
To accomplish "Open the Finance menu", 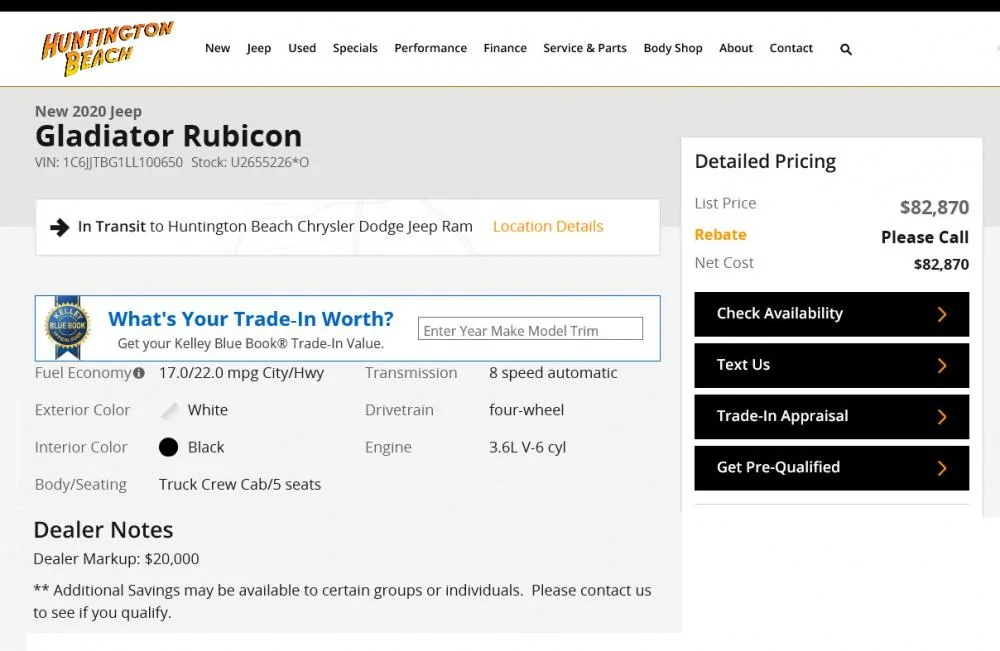I will [505, 48].
